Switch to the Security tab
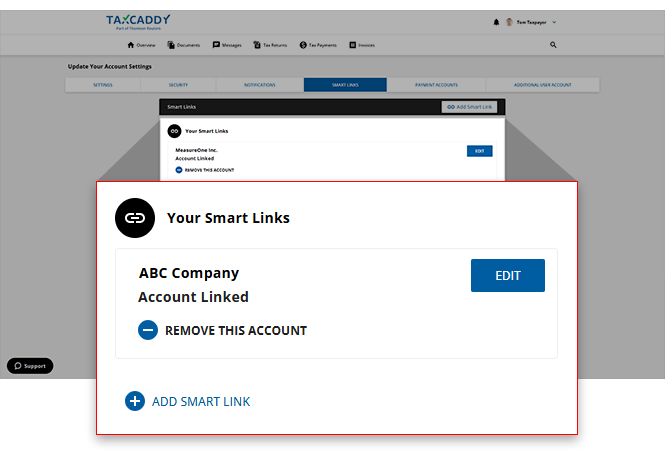 pos(178,85)
